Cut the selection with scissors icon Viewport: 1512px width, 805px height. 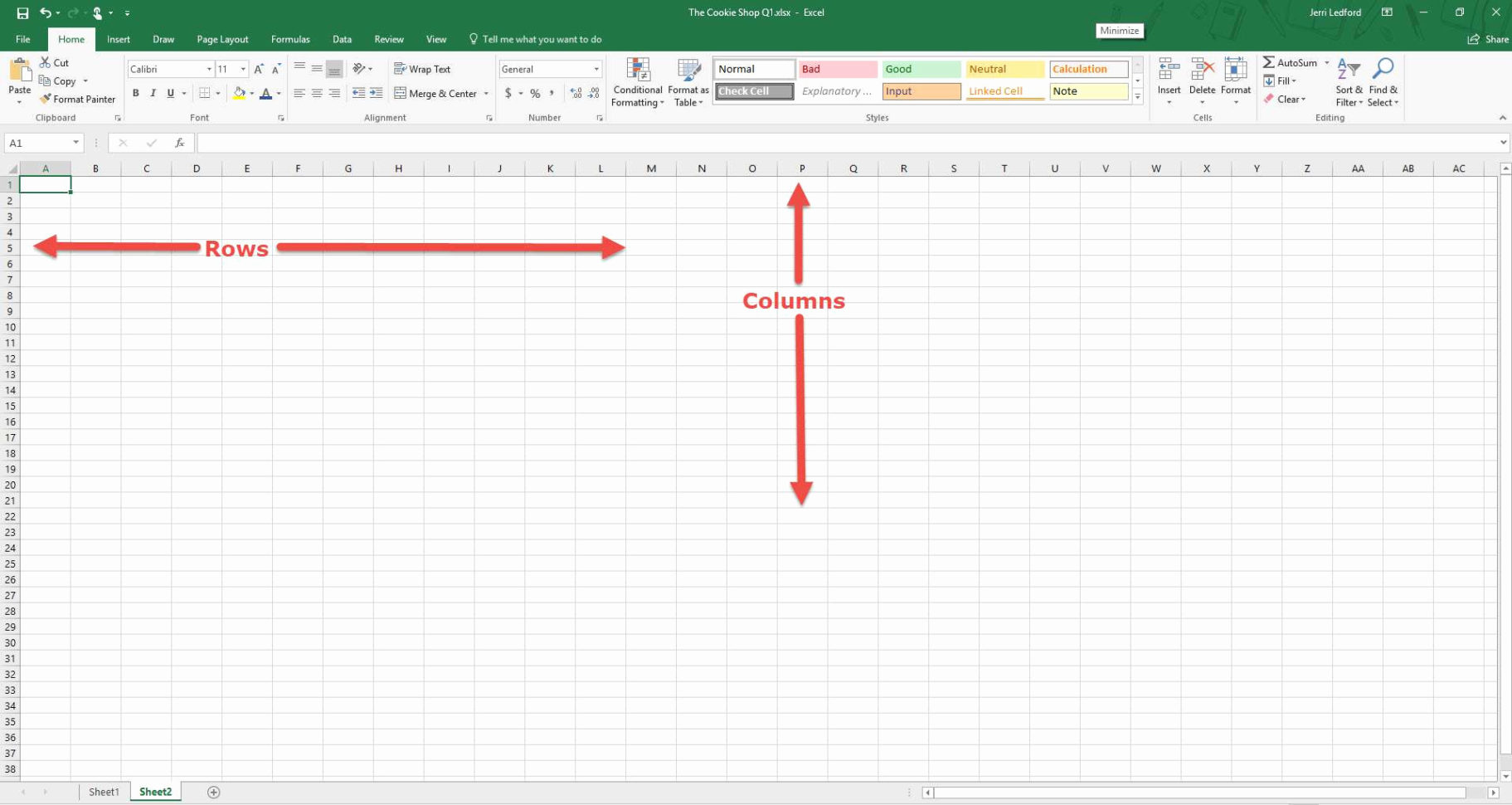(x=45, y=63)
